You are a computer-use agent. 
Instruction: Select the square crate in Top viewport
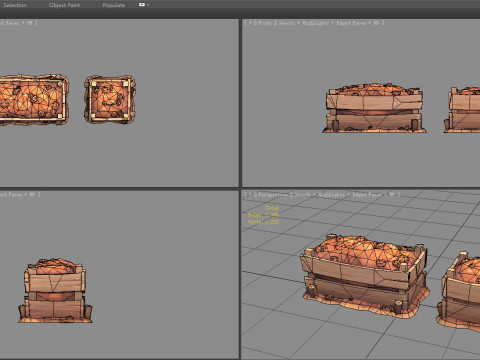(x=110, y=99)
